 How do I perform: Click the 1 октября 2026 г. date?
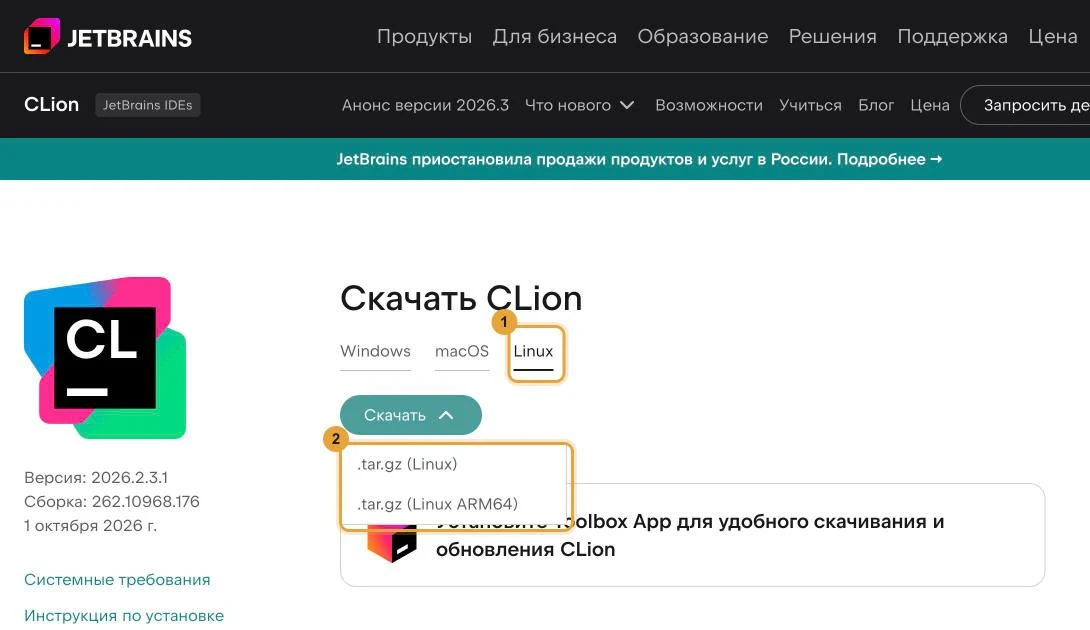coord(90,526)
